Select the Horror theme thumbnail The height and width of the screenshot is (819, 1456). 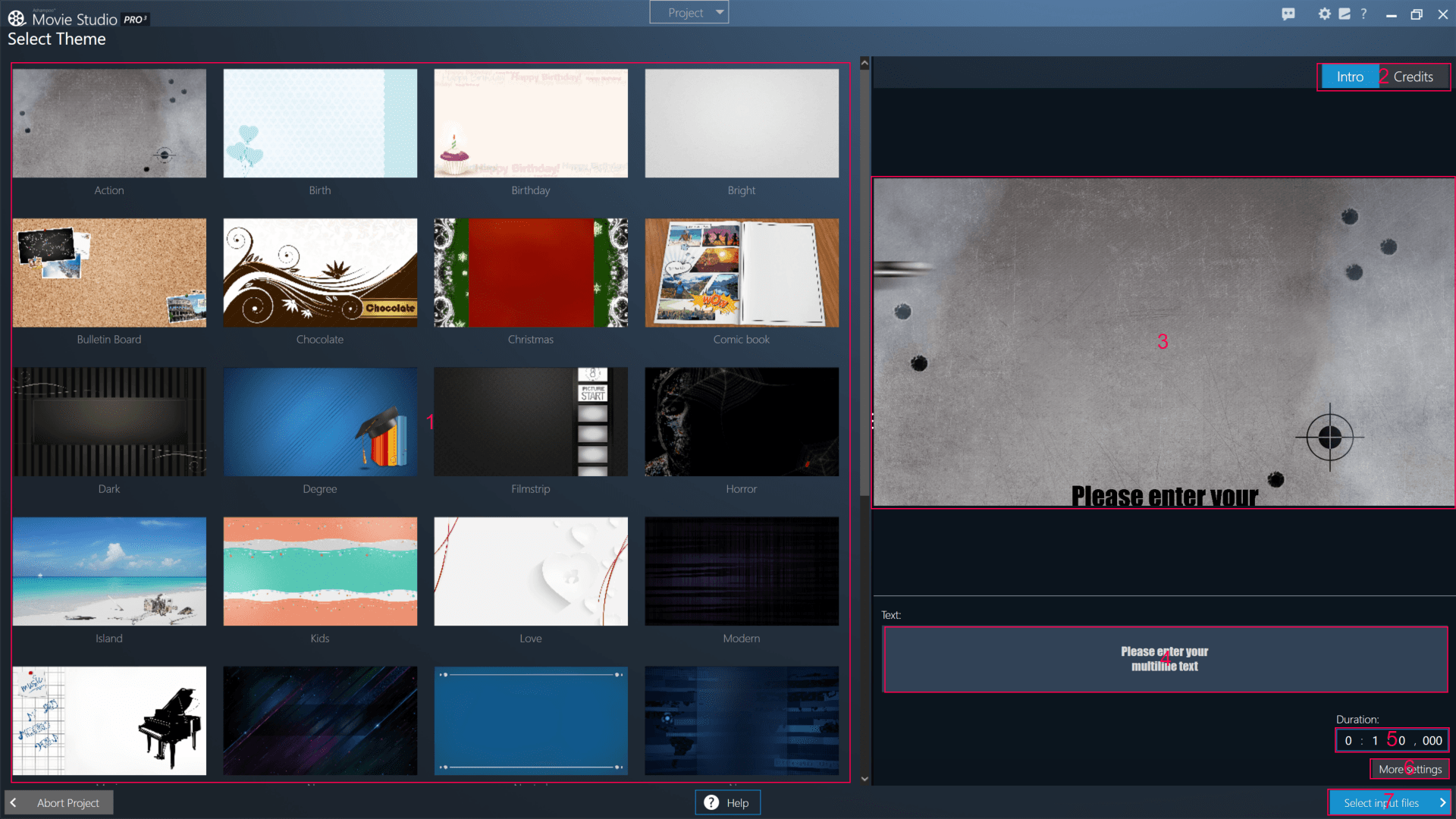742,422
